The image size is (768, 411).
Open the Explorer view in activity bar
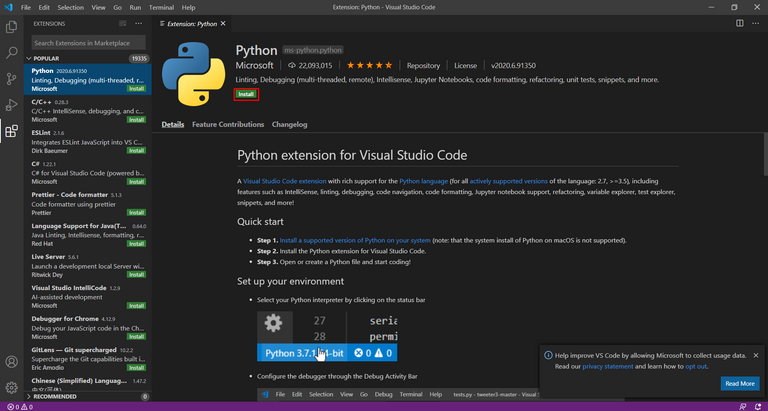(11, 27)
